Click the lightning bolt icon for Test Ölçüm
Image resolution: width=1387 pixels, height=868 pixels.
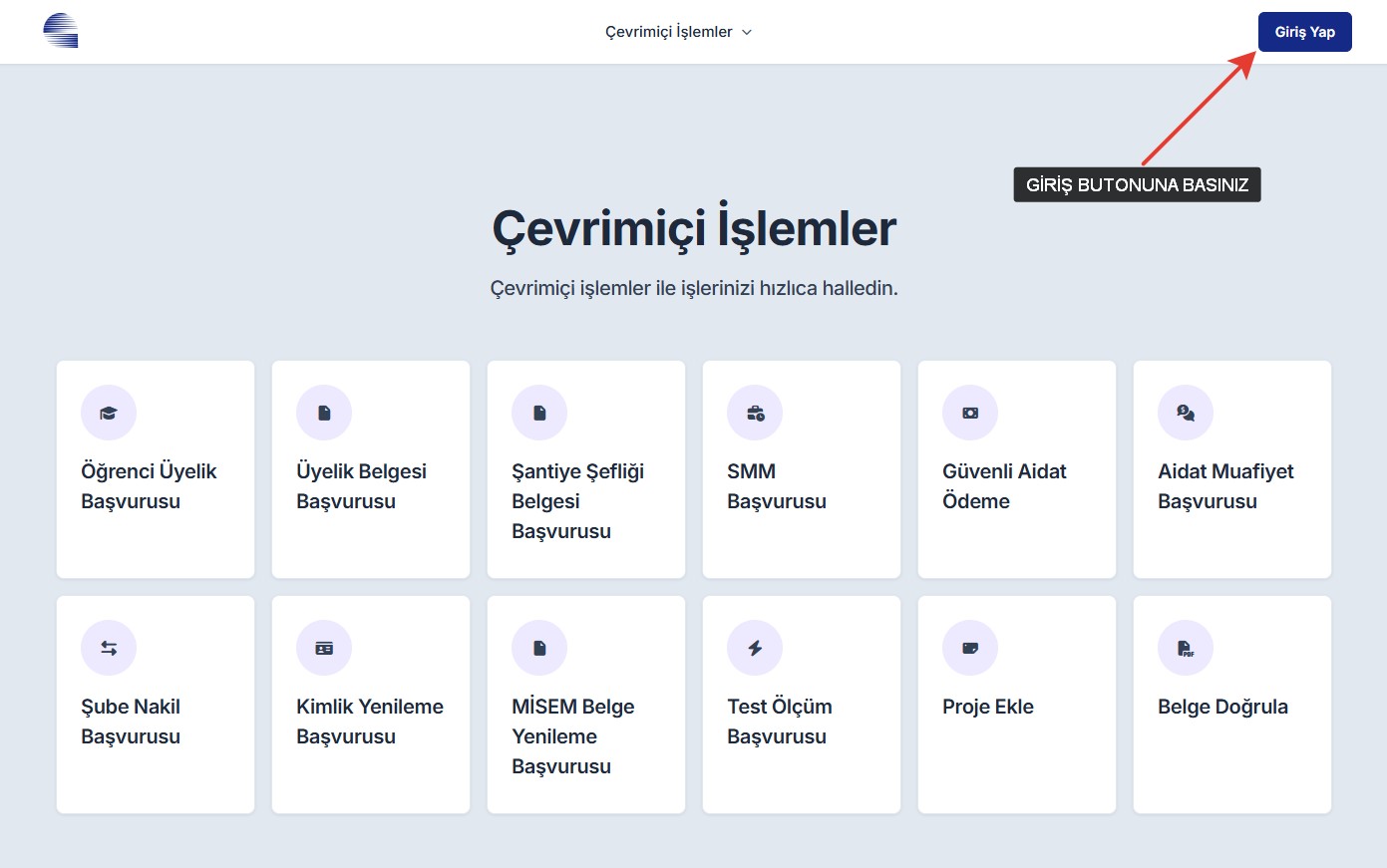click(x=755, y=648)
